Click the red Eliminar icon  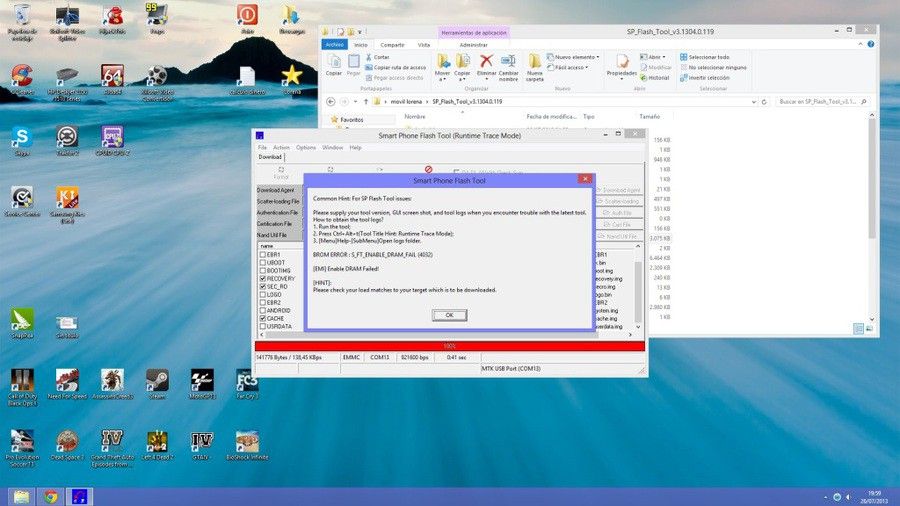[x=486, y=61]
